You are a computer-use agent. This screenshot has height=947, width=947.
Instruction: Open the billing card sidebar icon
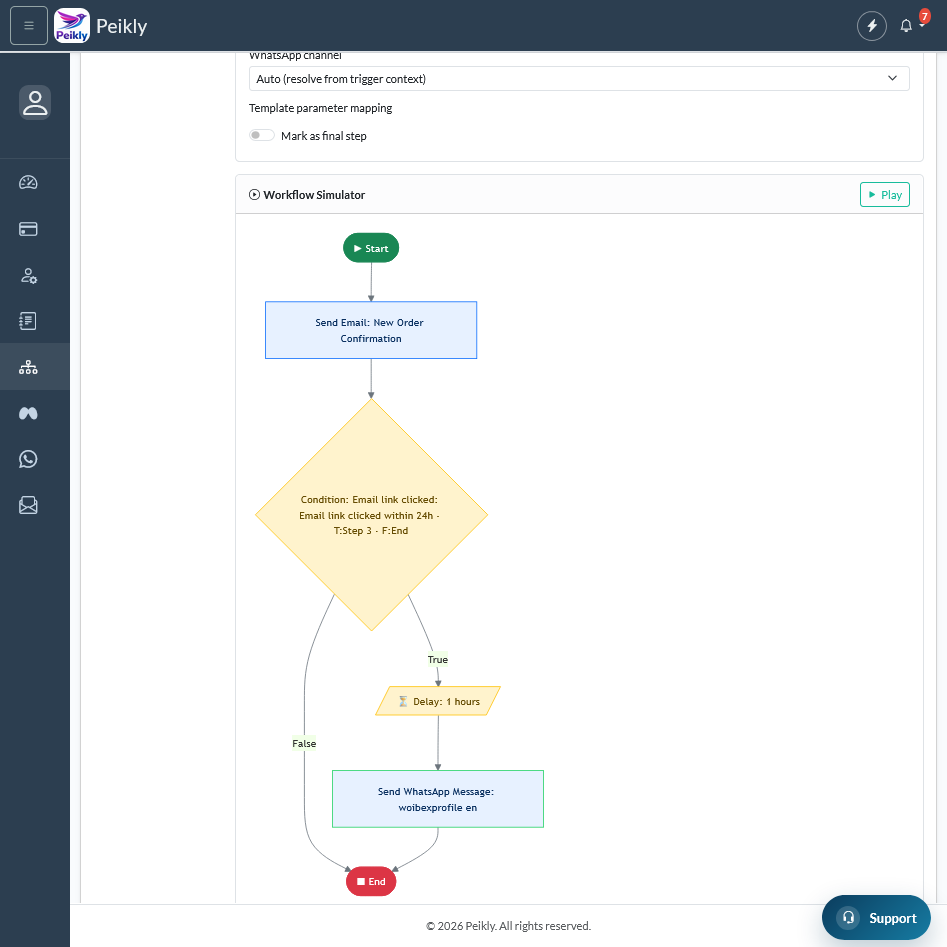(28, 229)
